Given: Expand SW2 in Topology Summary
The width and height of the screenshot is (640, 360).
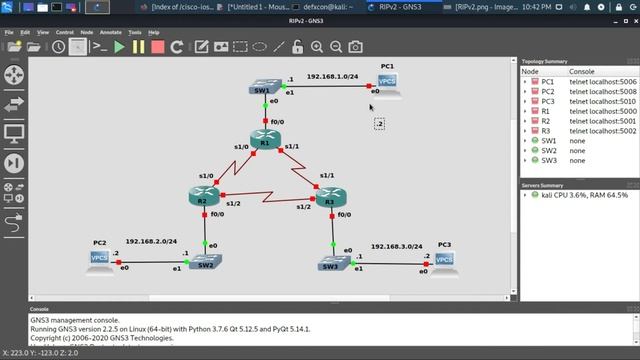Looking at the screenshot, I should 525,151.
